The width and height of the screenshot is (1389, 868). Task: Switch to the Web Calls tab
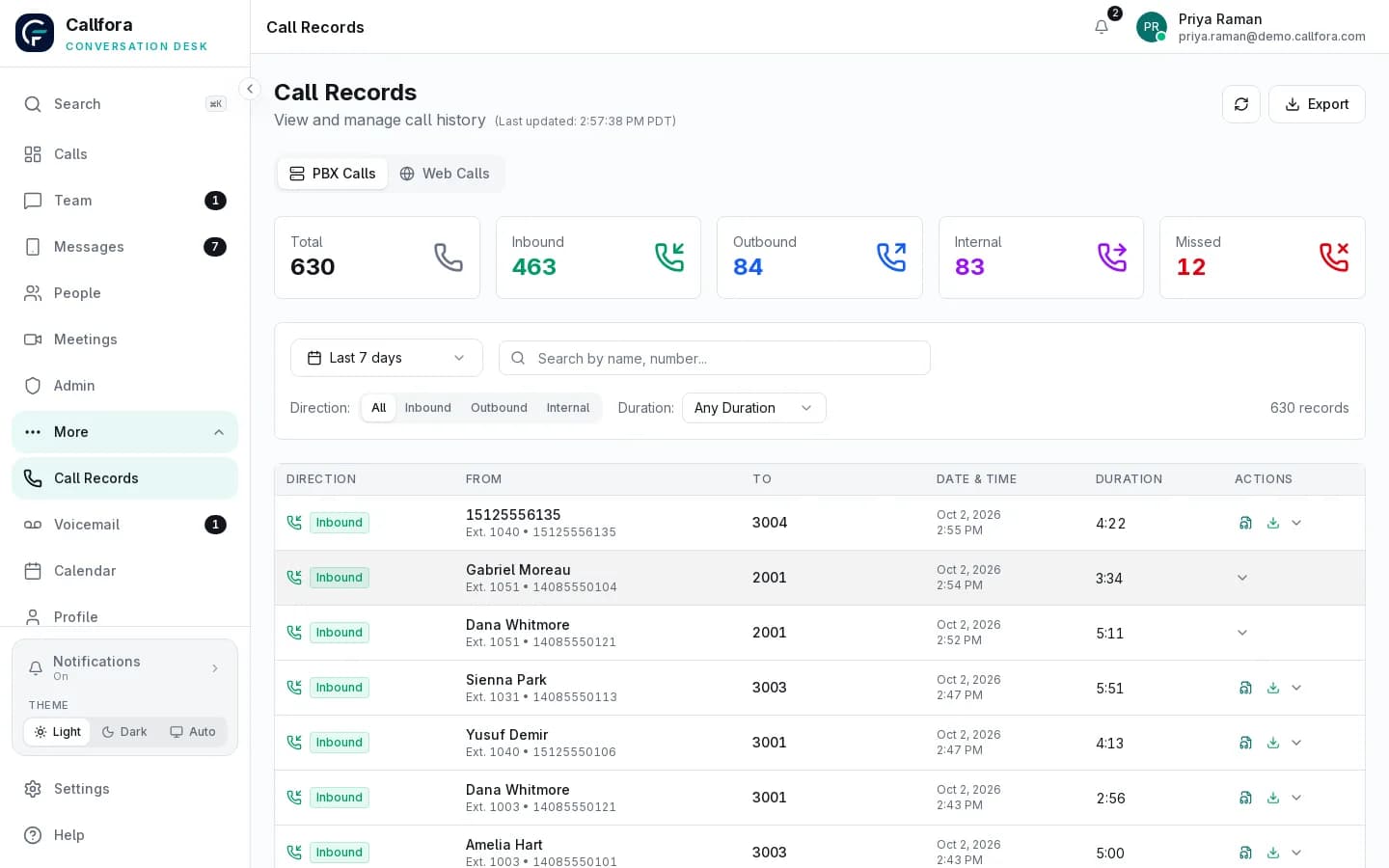(445, 174)
